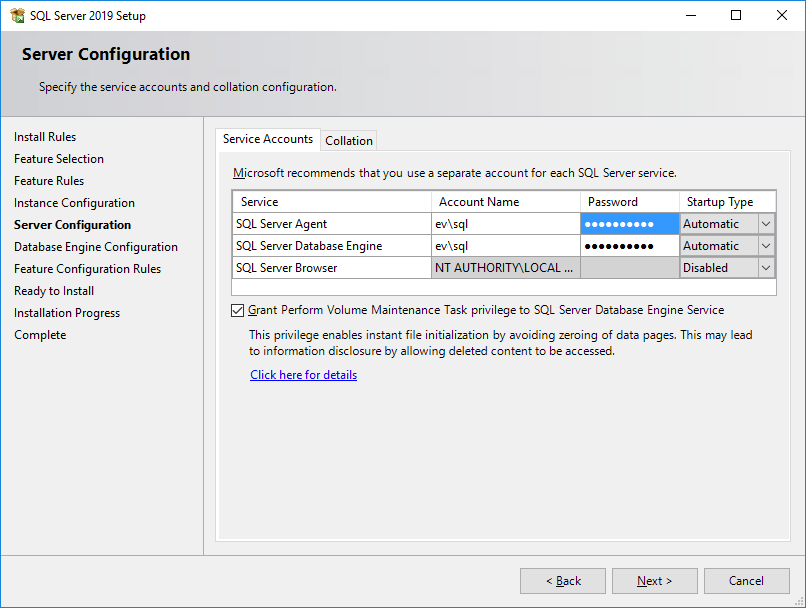Select the SQL Server Browser service row

coord(330,267)
